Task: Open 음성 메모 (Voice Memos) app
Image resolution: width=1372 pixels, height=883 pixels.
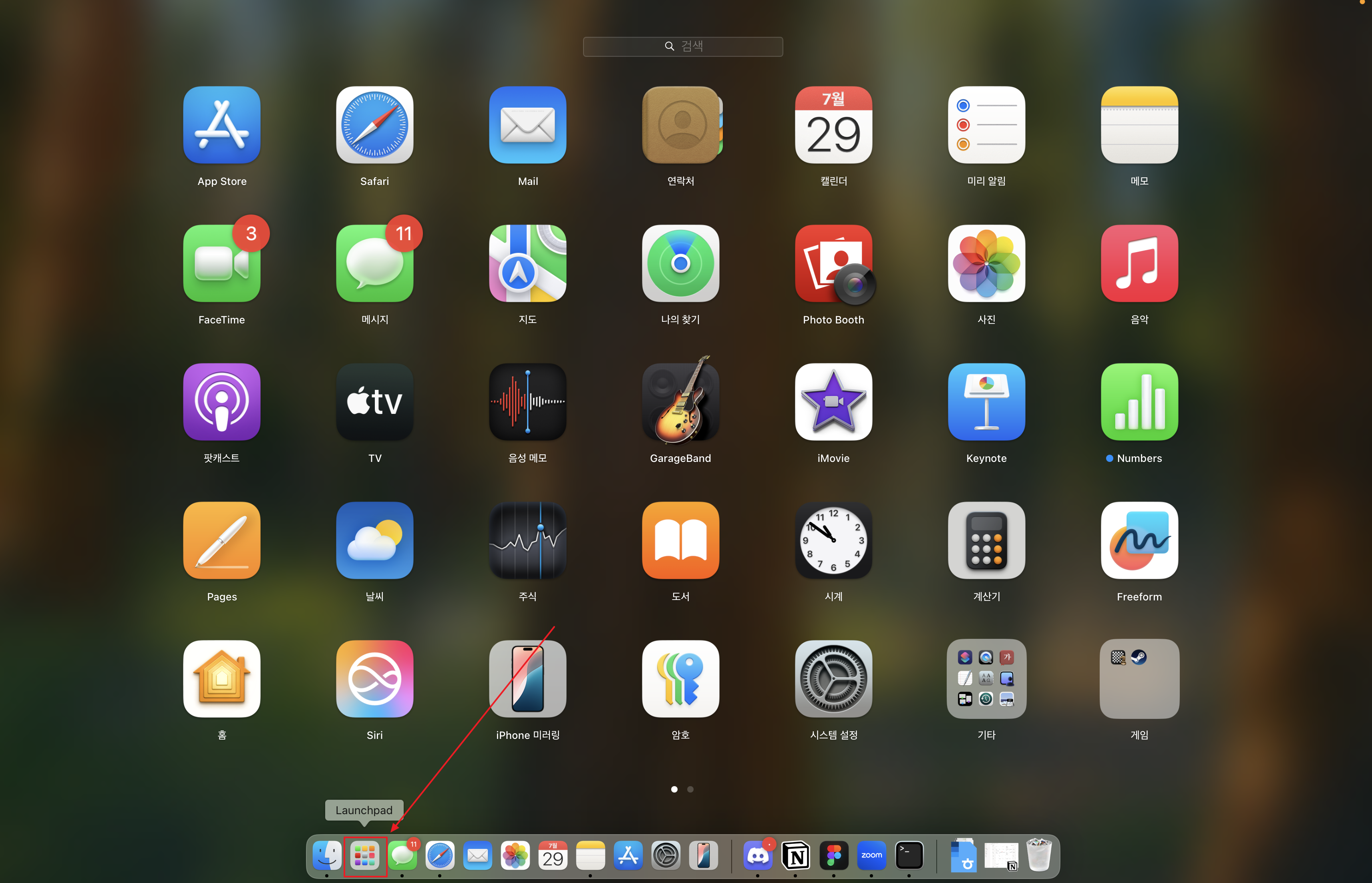Action: coord(527,402)
